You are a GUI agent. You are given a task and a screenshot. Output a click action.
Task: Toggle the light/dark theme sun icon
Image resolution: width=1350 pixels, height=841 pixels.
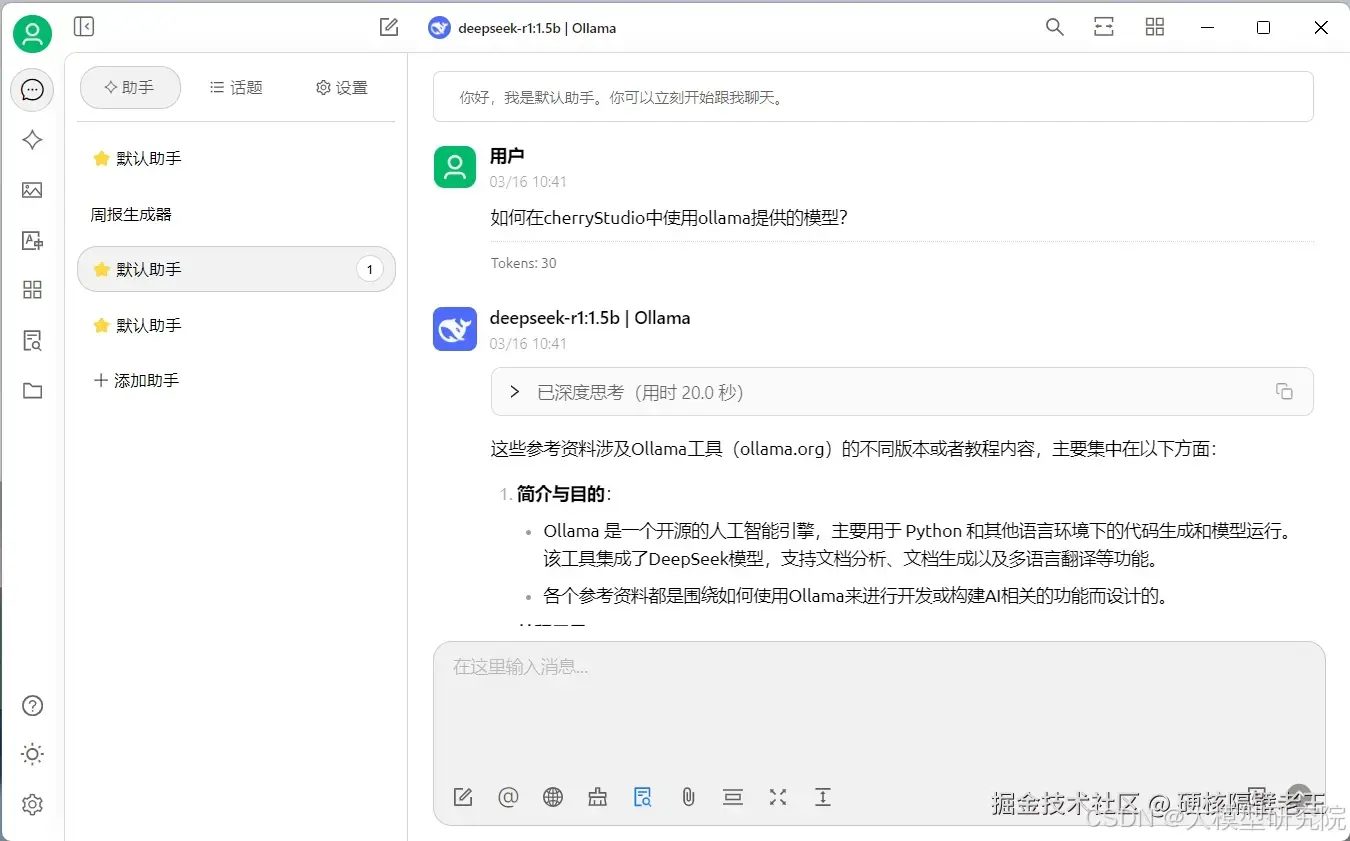point(32,755)
